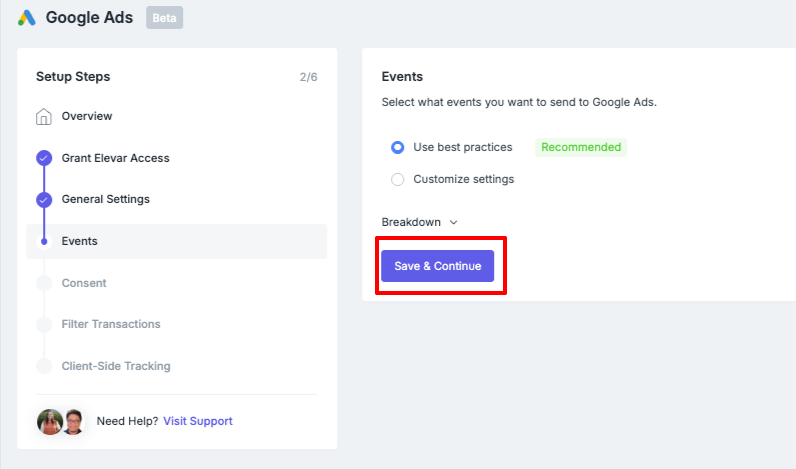
Task: Click the Save & Continue button
Action: tap(438, 266)
